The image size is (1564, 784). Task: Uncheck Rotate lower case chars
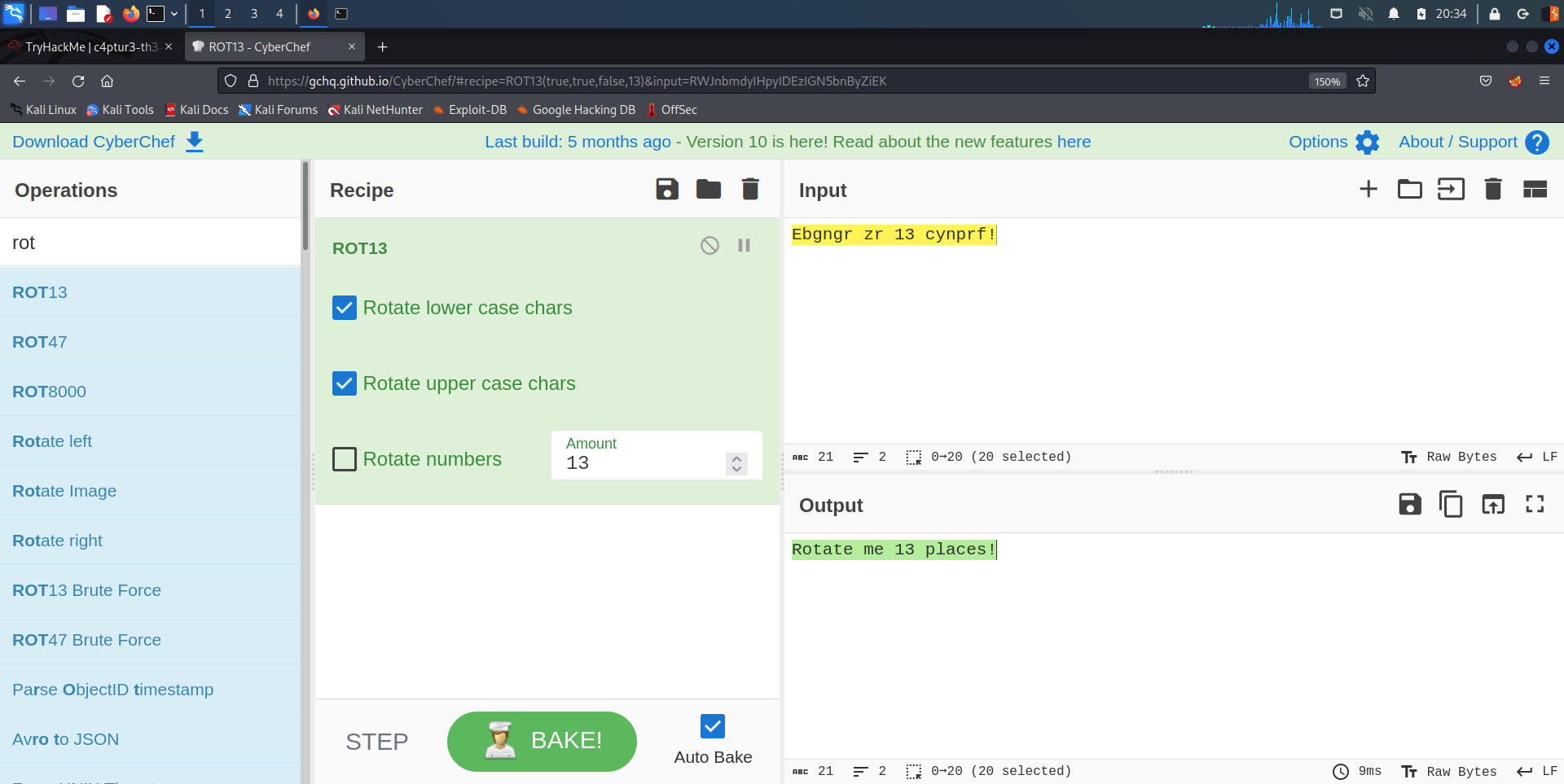[345, 308]
